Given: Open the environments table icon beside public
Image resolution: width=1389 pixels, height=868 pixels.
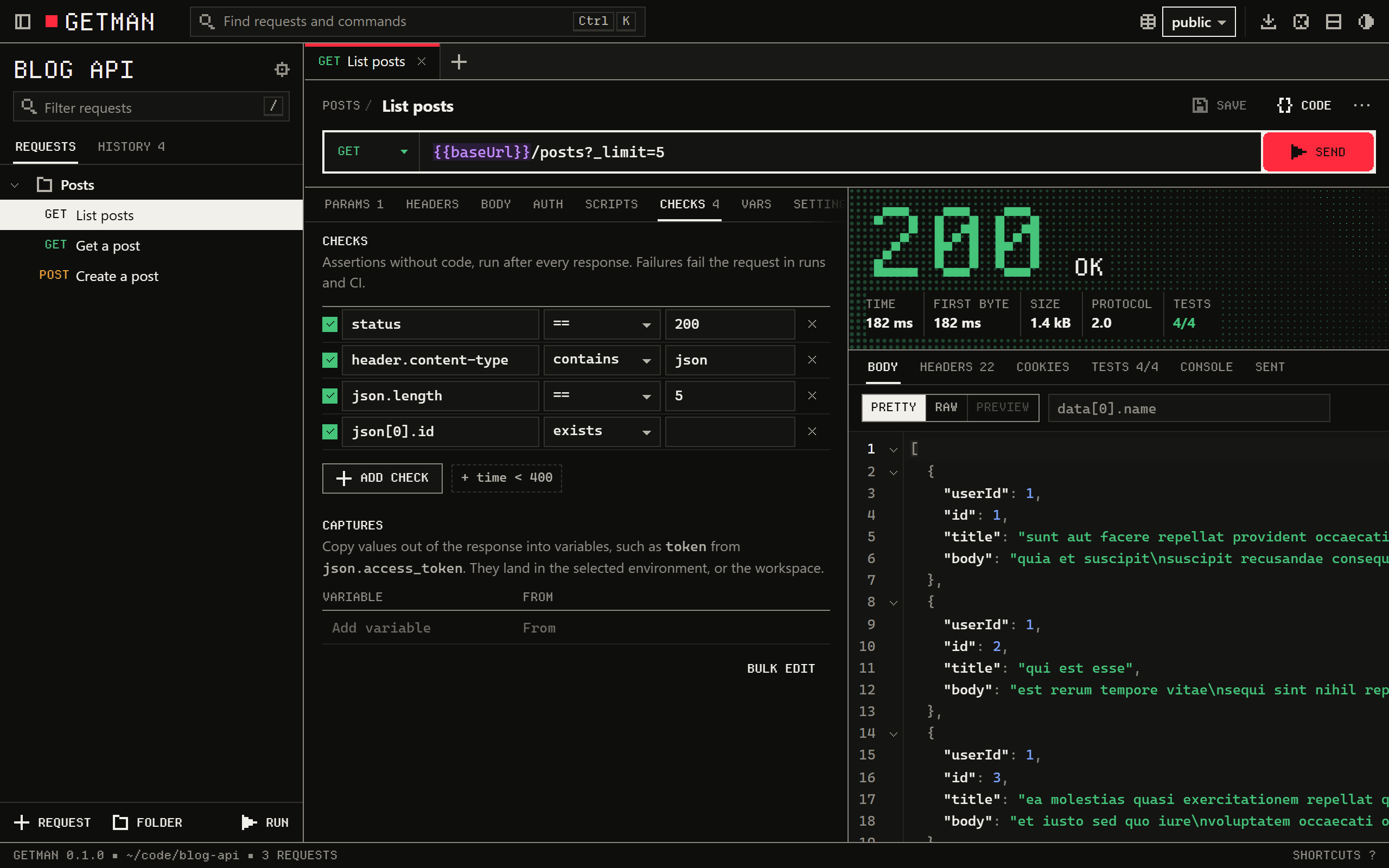Looking at the screenshot, I should [x=1148, y=22].
